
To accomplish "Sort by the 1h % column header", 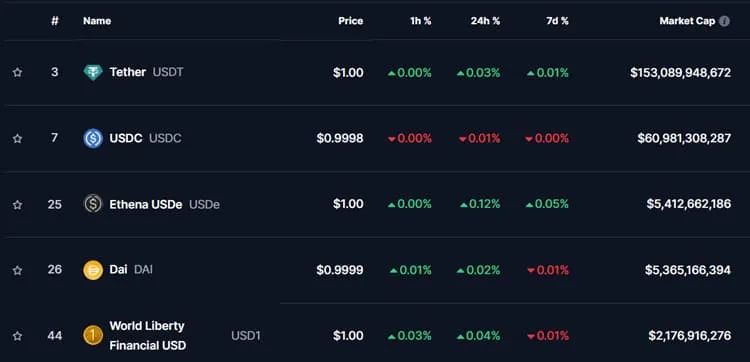I will (420, 21).
